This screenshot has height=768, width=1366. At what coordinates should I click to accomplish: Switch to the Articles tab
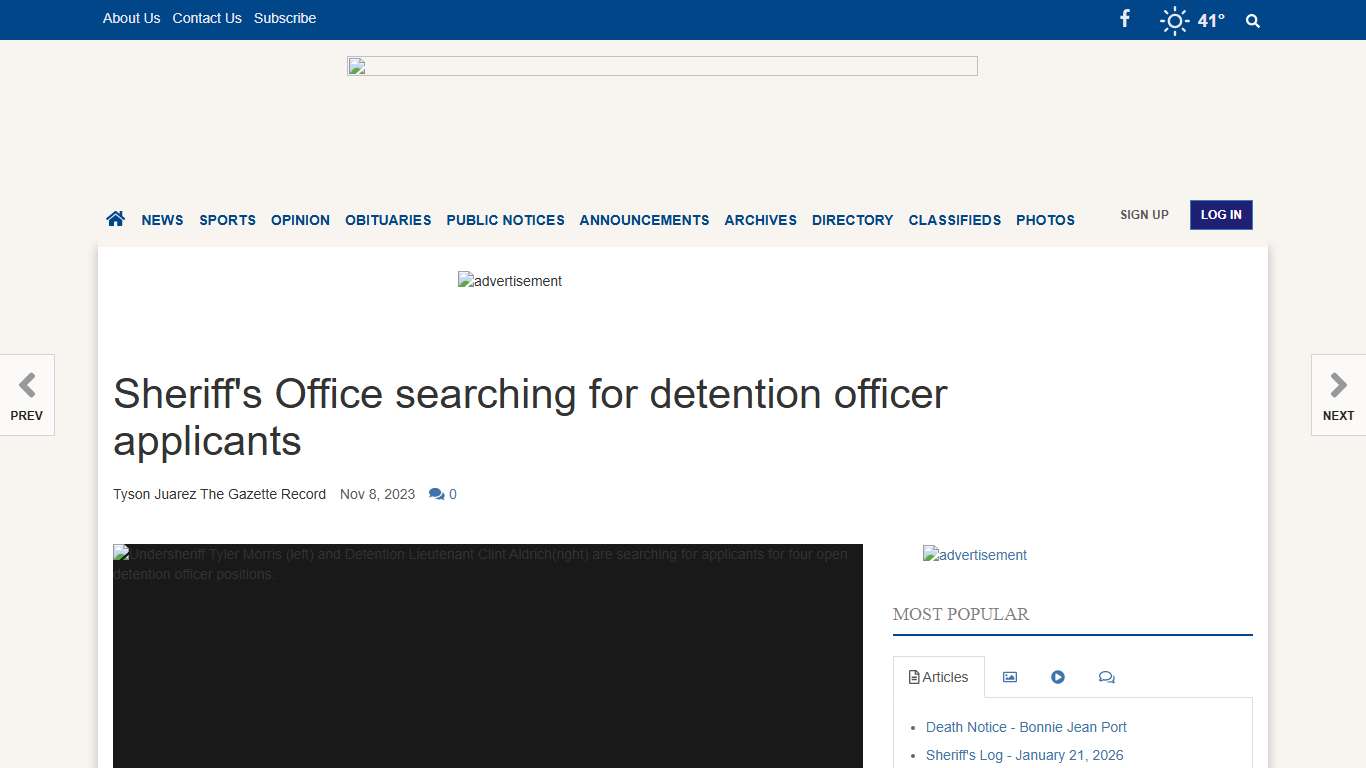pos(938,677)
